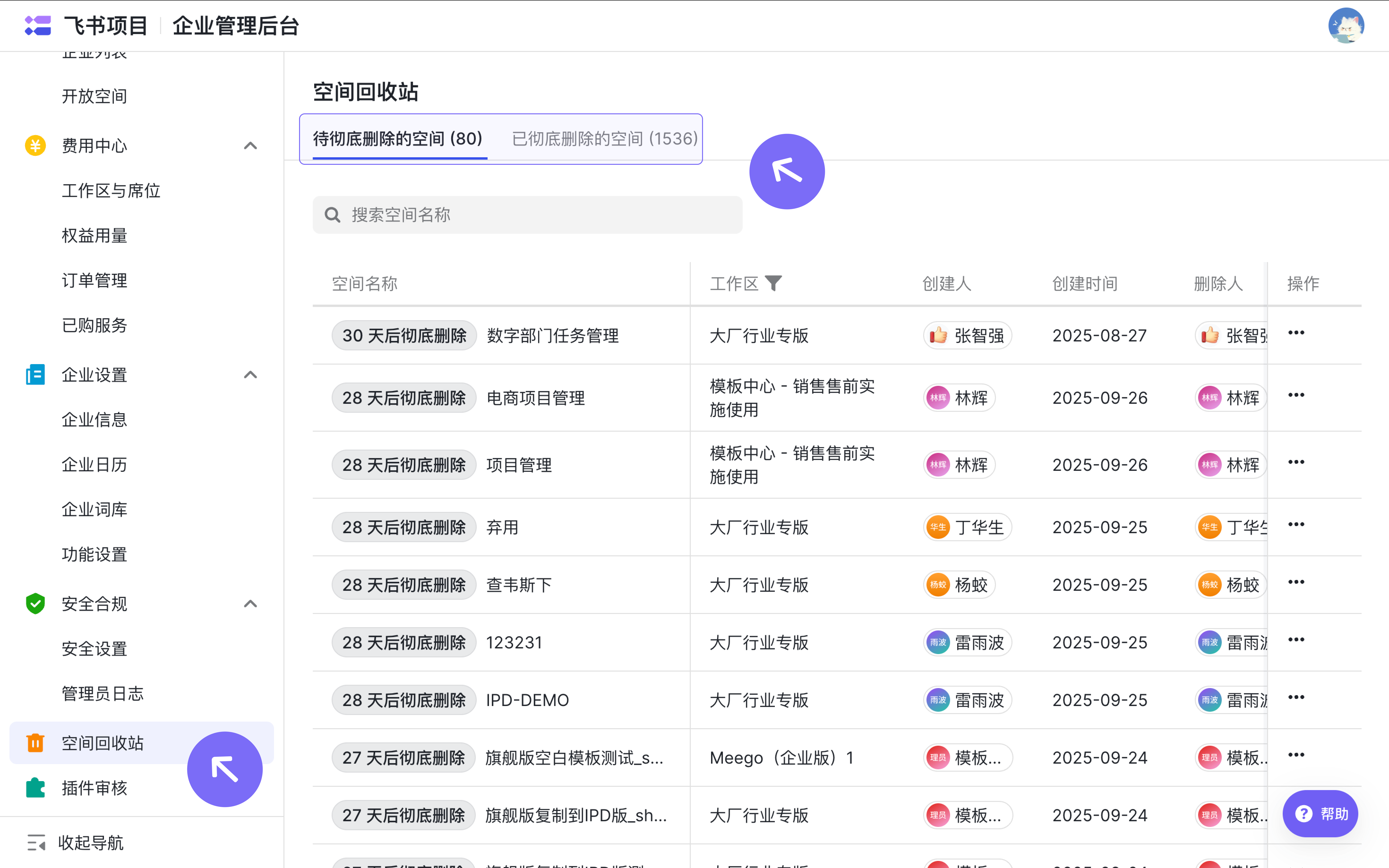Click 2025-08-27 creation date cell
The width and height of the screenshot is (1389, 868).
click(1100, 335)
